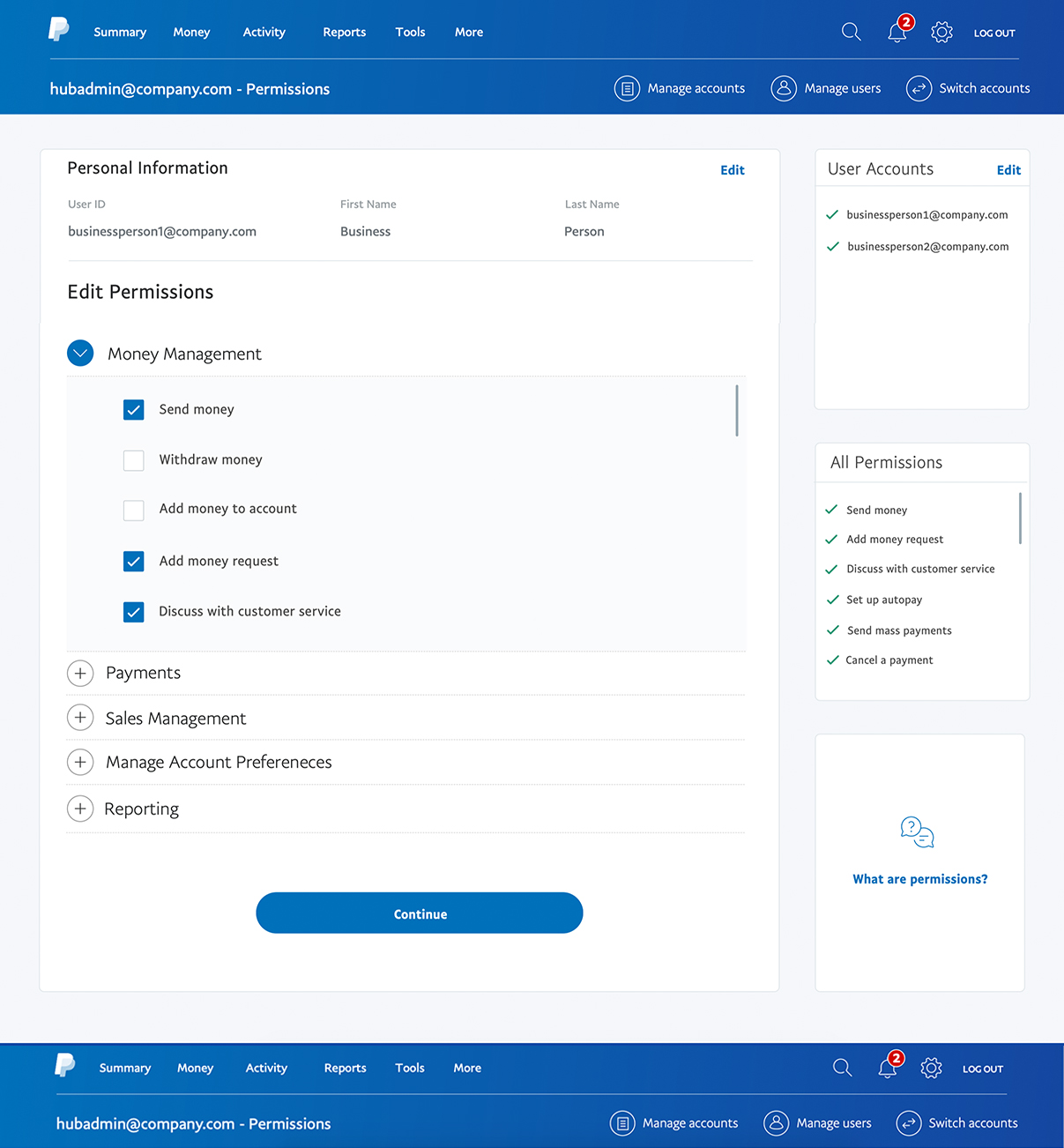This screenshot has height=1148, width=1064.
Task: Uncheck the Send money checkbox
Action: [134, 410]
